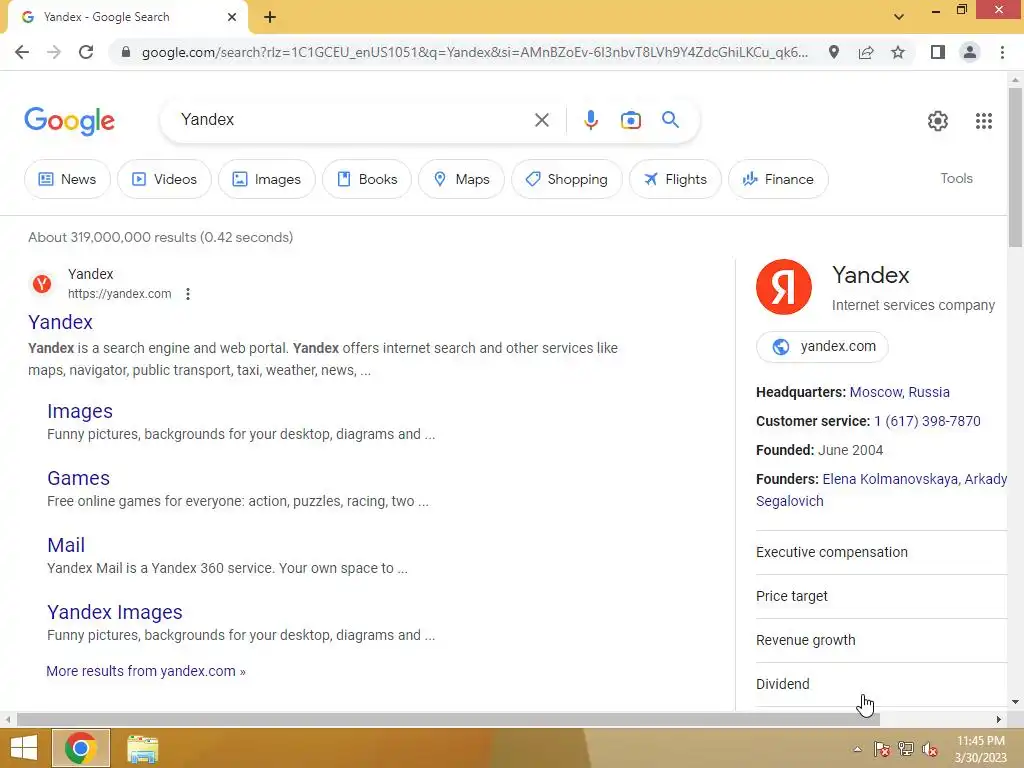Viewport: 1024px width, 768px height.
Task: Click the location pin icon in address bar
Action: click(834, 52)
